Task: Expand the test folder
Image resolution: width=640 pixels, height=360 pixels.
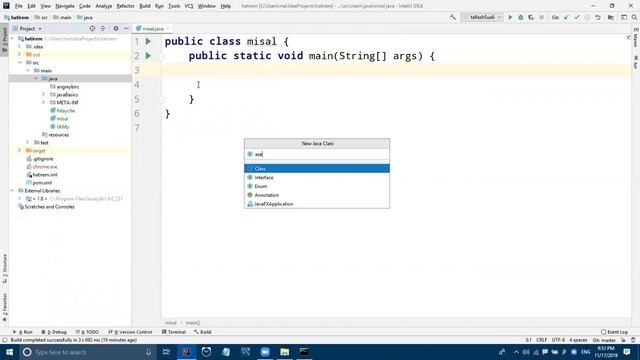Action: (28, 142)
